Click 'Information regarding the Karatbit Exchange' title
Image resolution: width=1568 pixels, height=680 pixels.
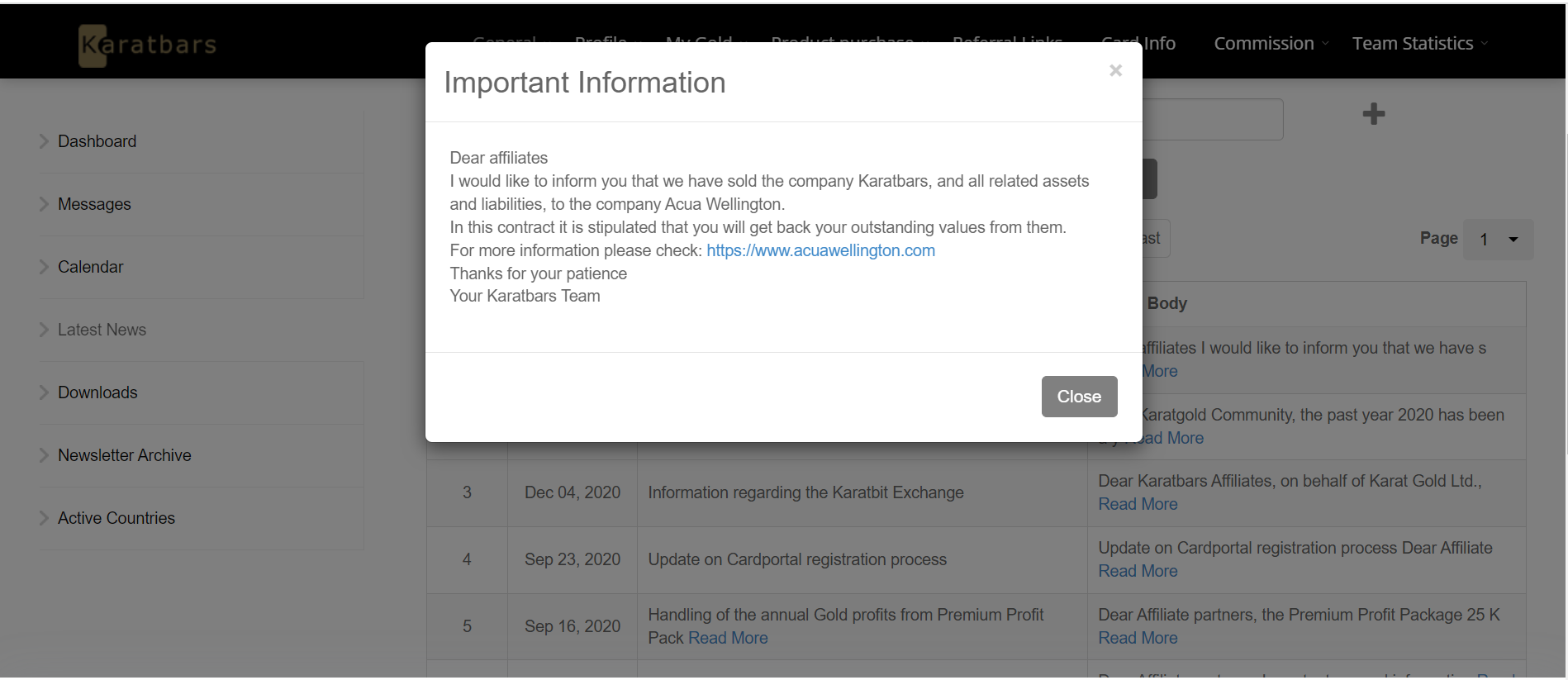805,492
